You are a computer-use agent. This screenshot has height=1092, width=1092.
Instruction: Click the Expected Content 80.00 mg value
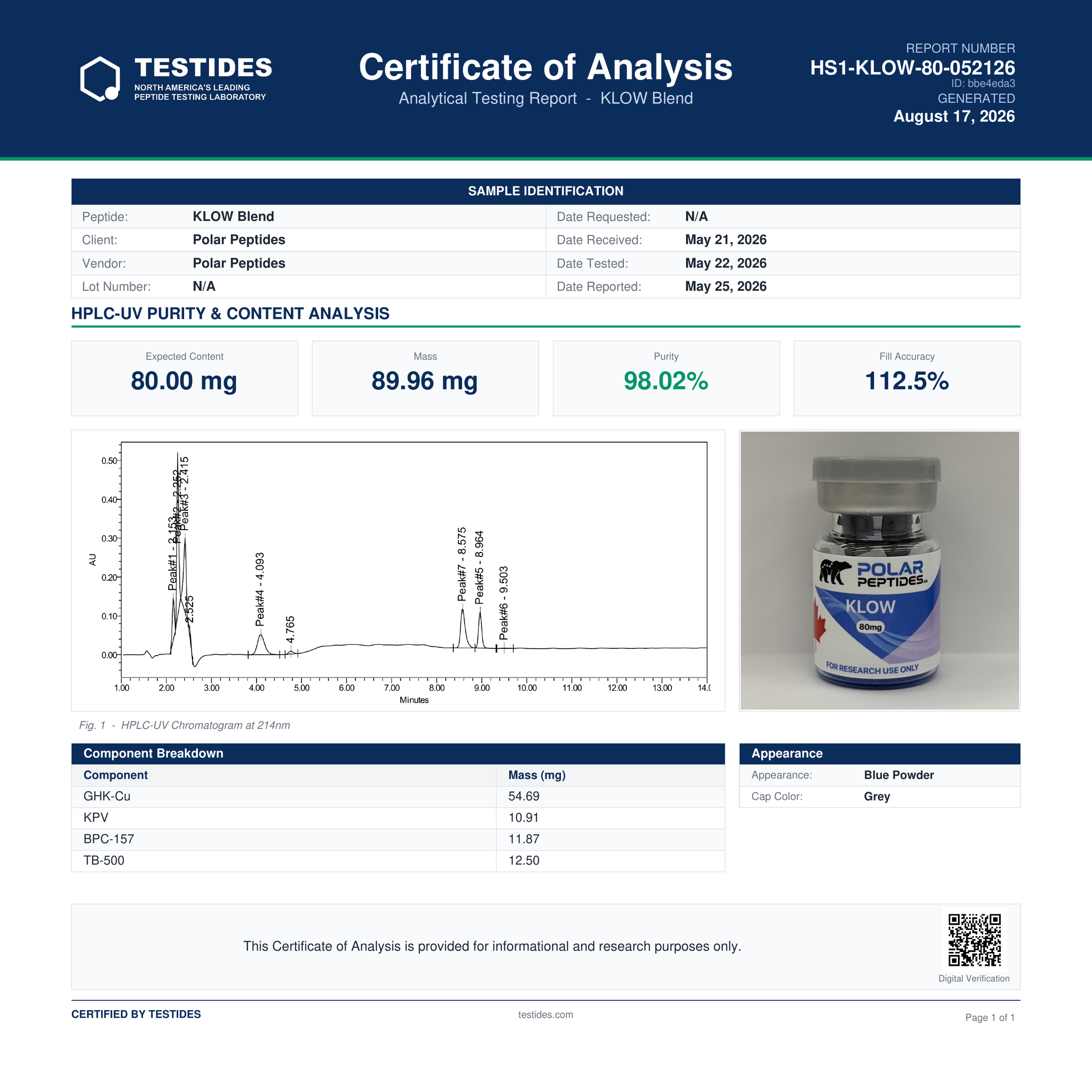click(184, 381)
